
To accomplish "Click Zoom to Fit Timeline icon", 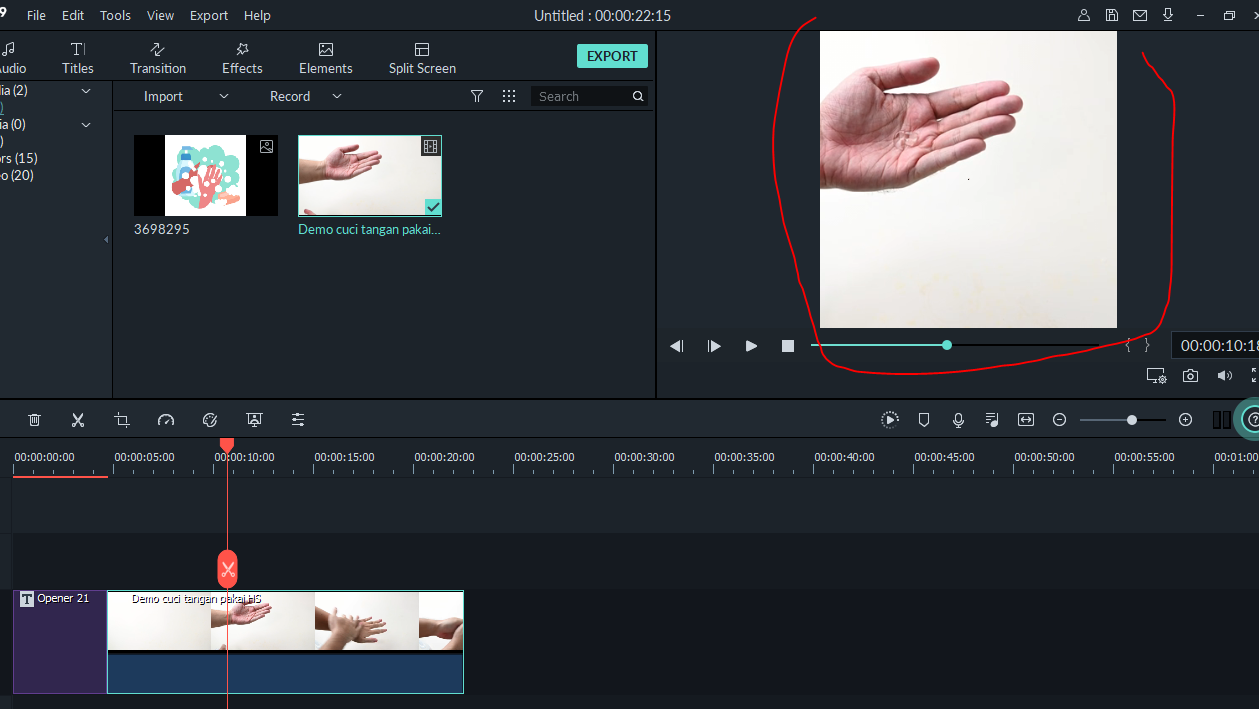I will pyautogui.click(x=1026, y=420).
